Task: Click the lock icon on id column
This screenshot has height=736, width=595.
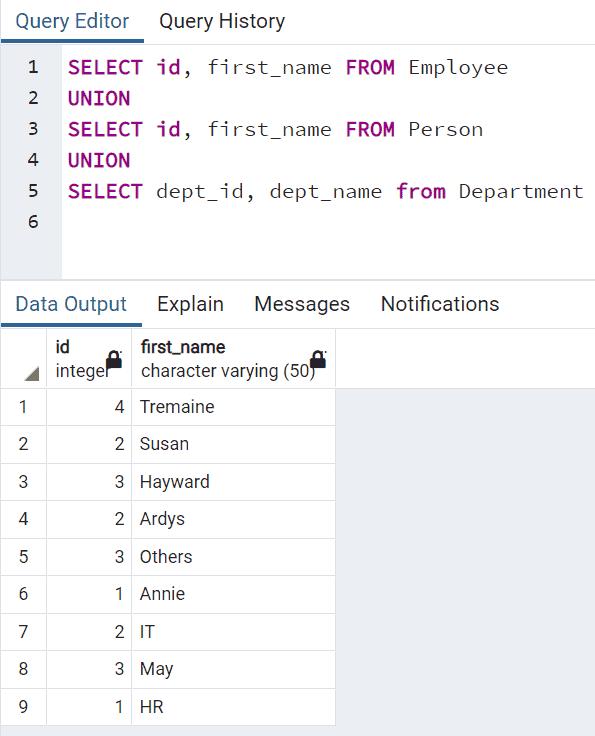Action: click(114, 360)
